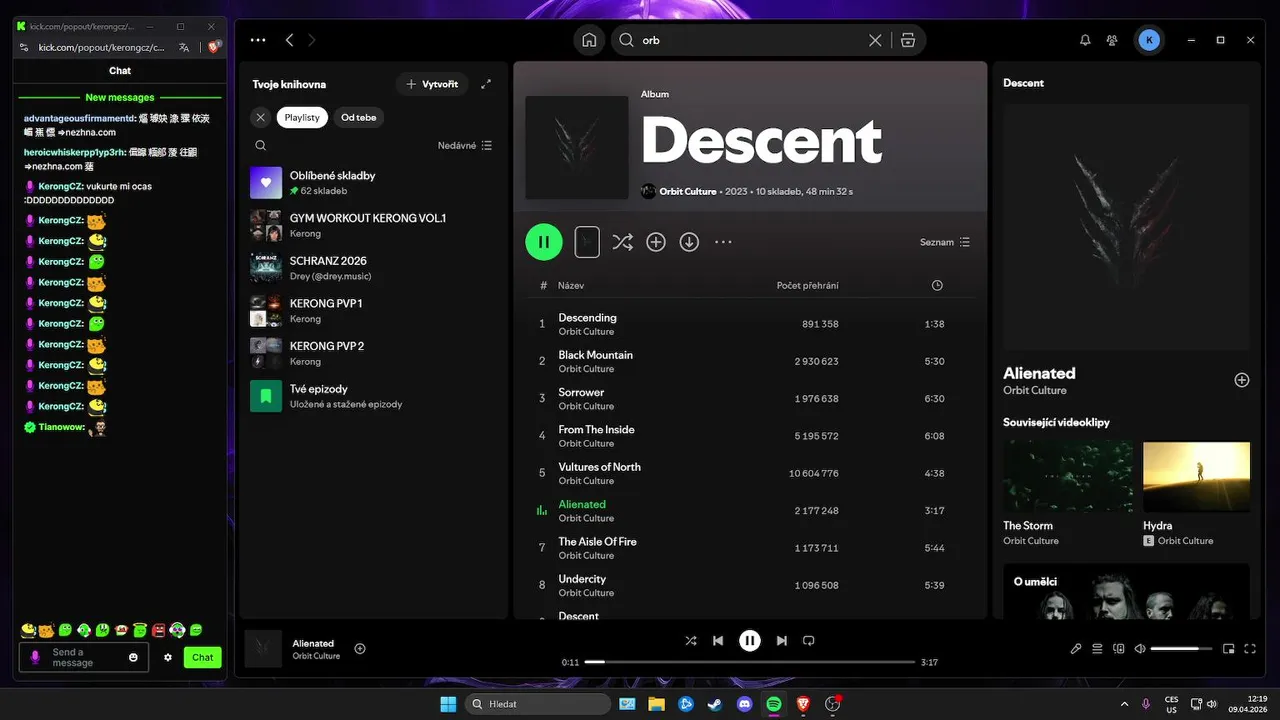
Task: Search within the library
Action: click(260, 146)
